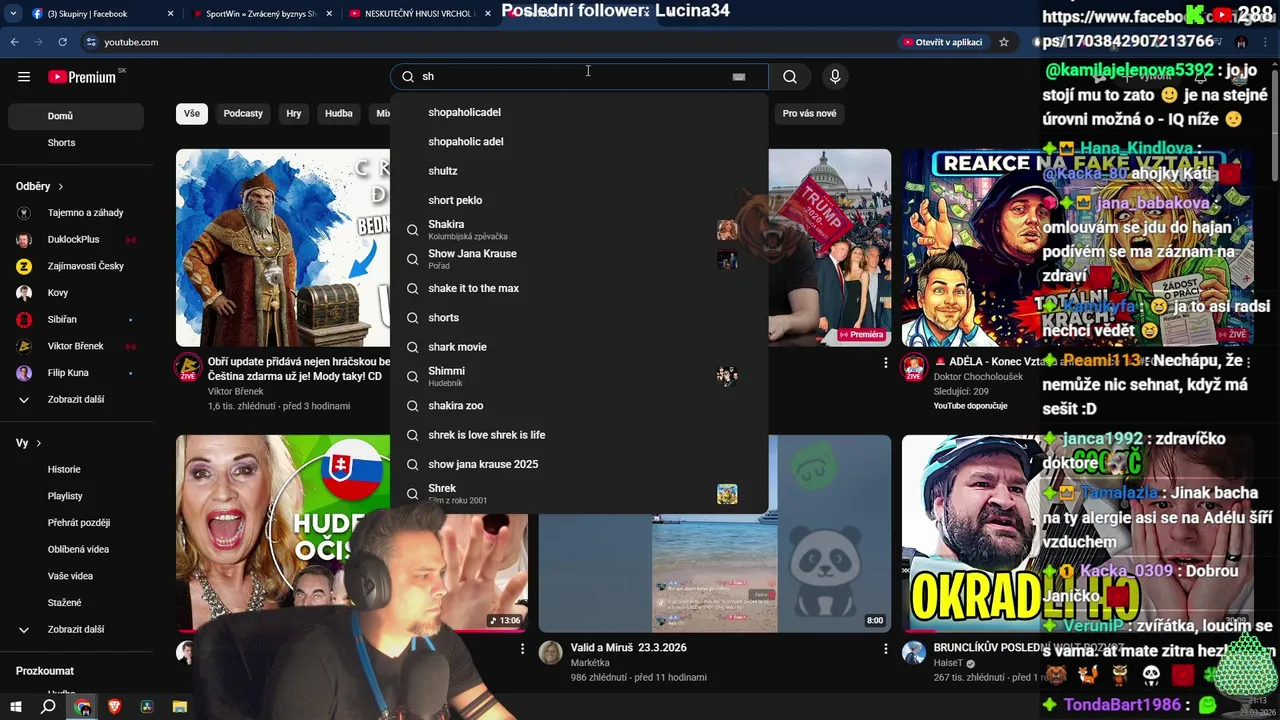Go back with the browser back arrow
This screenshot has height=720, width=1280.
coord(14,42)
